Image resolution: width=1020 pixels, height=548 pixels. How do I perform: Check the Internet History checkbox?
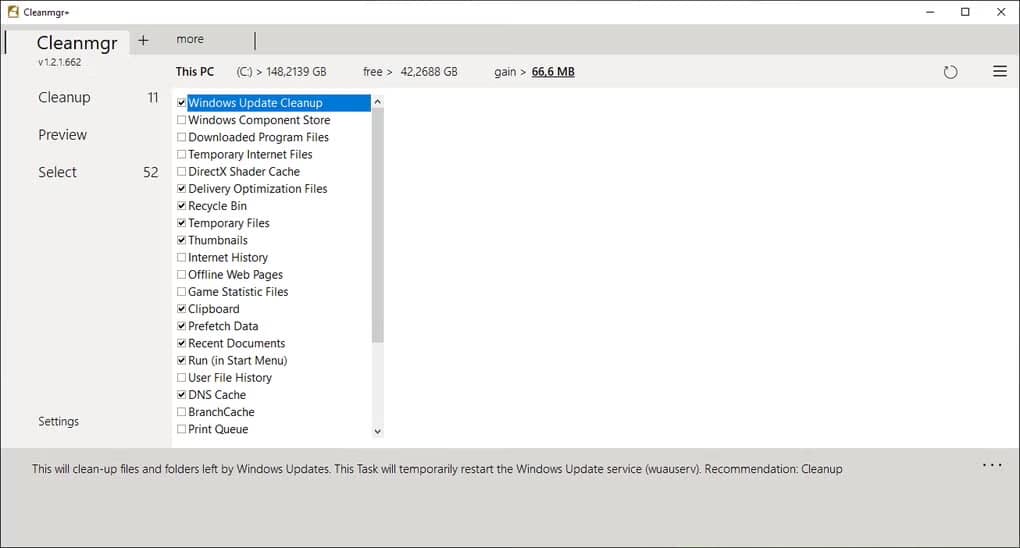pyautogui.click(x=181, y=257)
